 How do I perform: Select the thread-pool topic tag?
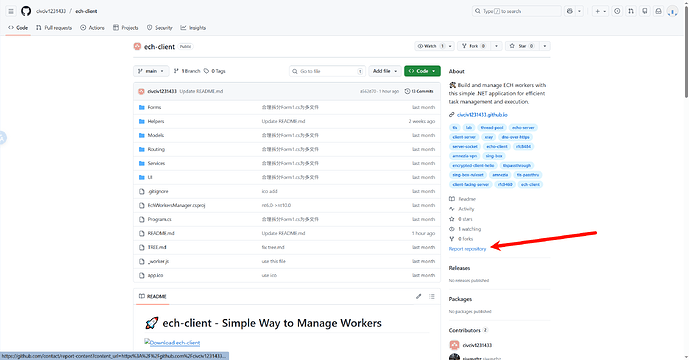pyautogui.click(x=492, y=127)
